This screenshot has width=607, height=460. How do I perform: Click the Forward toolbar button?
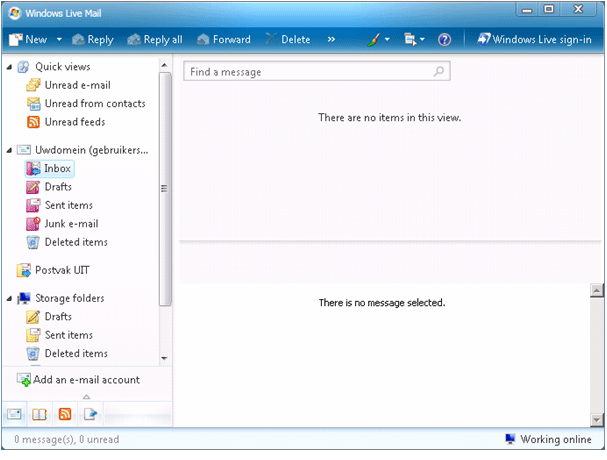tap(224, 39)
